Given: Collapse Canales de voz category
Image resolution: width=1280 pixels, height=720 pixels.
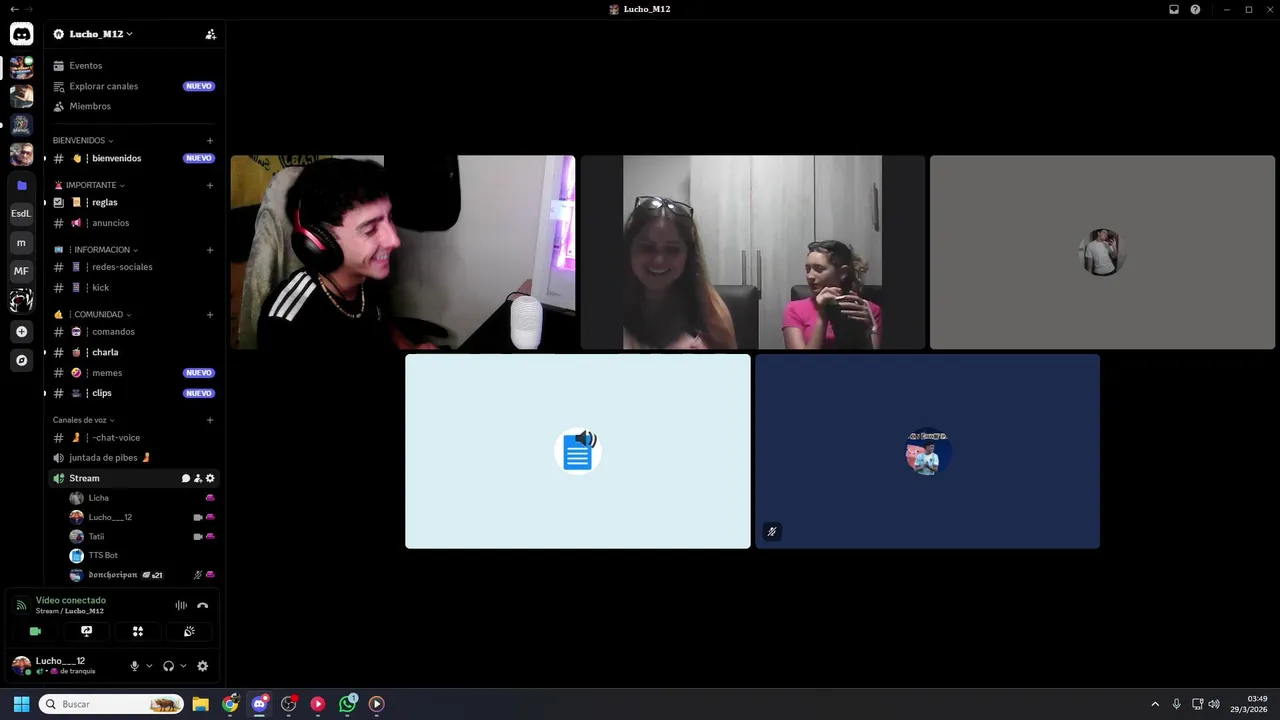Looking at the screenshot, I should click(x=84, y=420).
